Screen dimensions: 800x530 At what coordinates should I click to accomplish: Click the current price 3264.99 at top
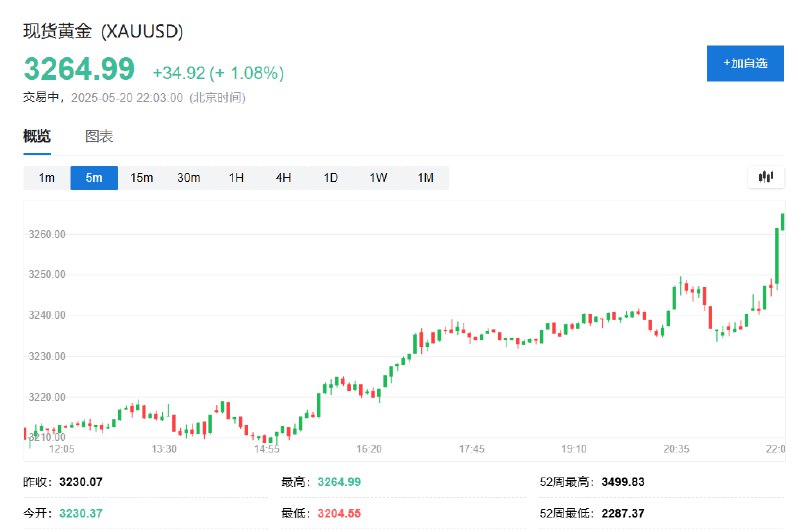[79, 69]
